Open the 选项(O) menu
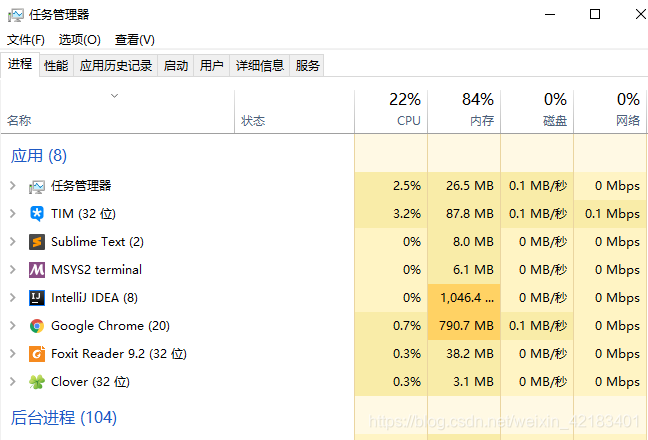648x440 pixels. tap(79, 40)
